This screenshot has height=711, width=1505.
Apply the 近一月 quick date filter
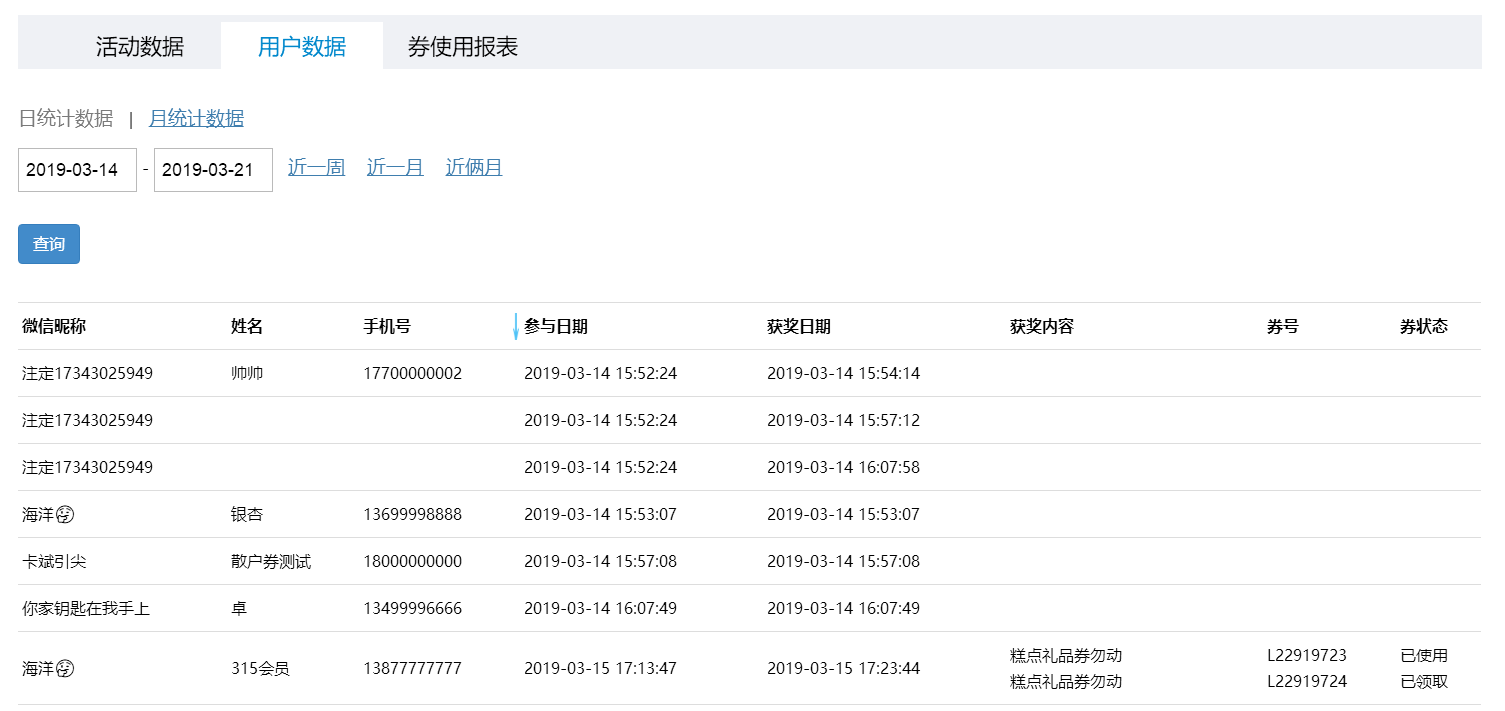[394, 167]
